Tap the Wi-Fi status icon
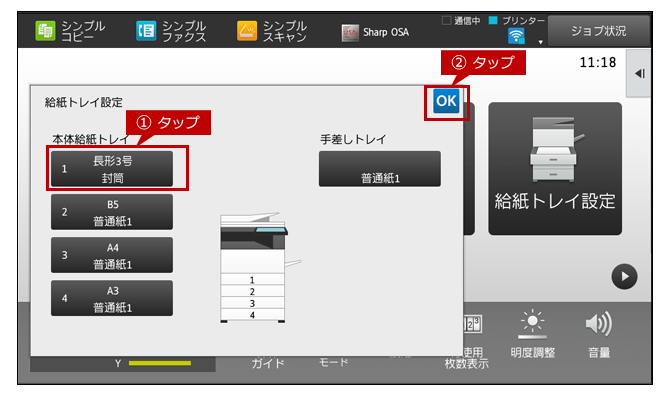Image resolution: width=670 pixels, height=396 pixels. tap(516, 36)
